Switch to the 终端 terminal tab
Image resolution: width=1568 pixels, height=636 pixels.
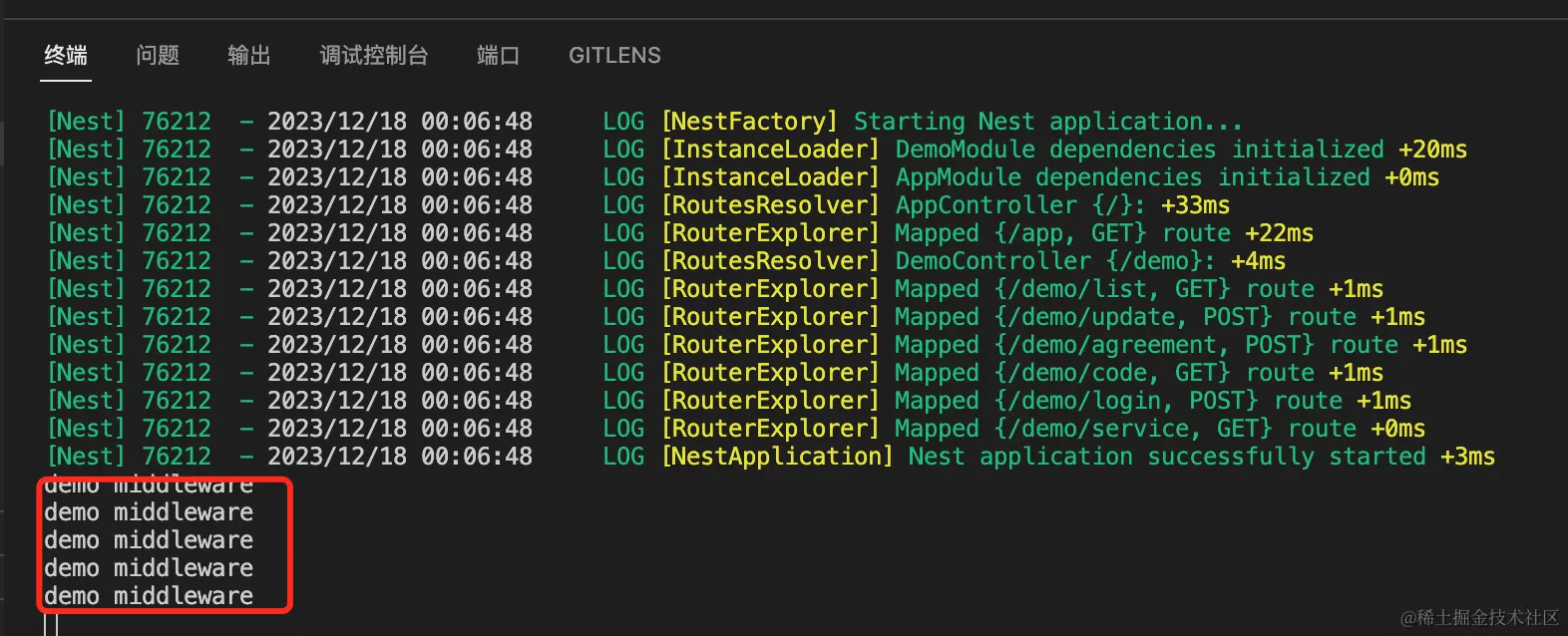(x=66, y=56)
